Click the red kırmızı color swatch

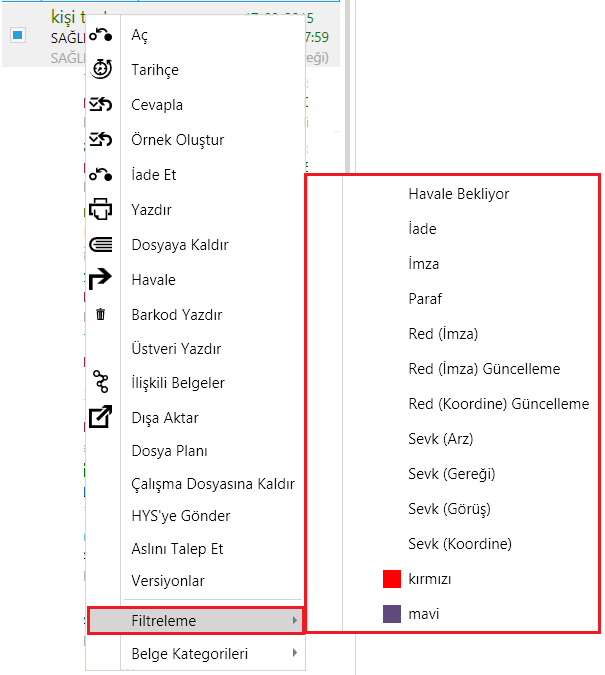tap(392, 579)
